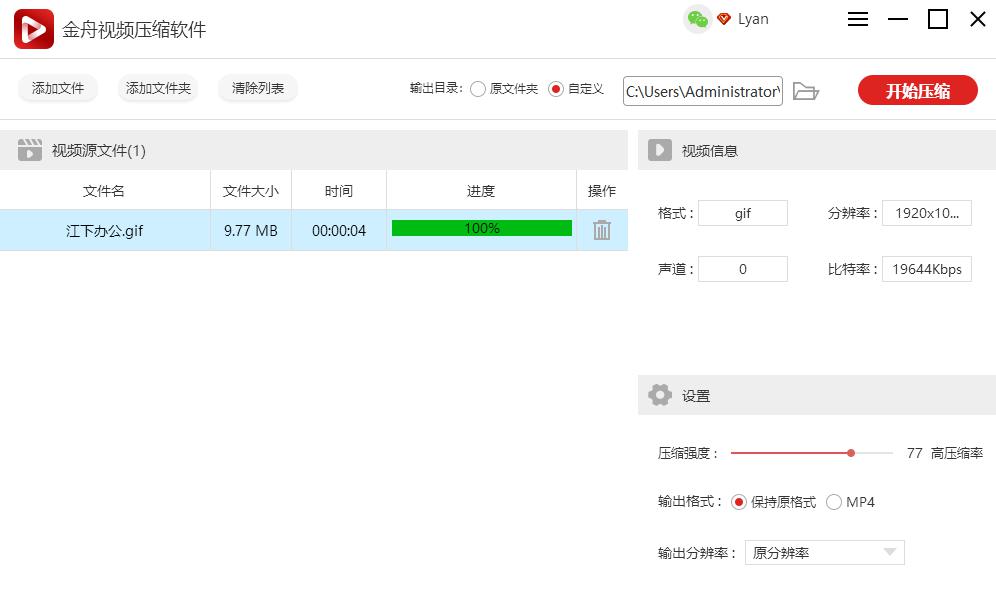Browse output folder using folder icon

807,90
